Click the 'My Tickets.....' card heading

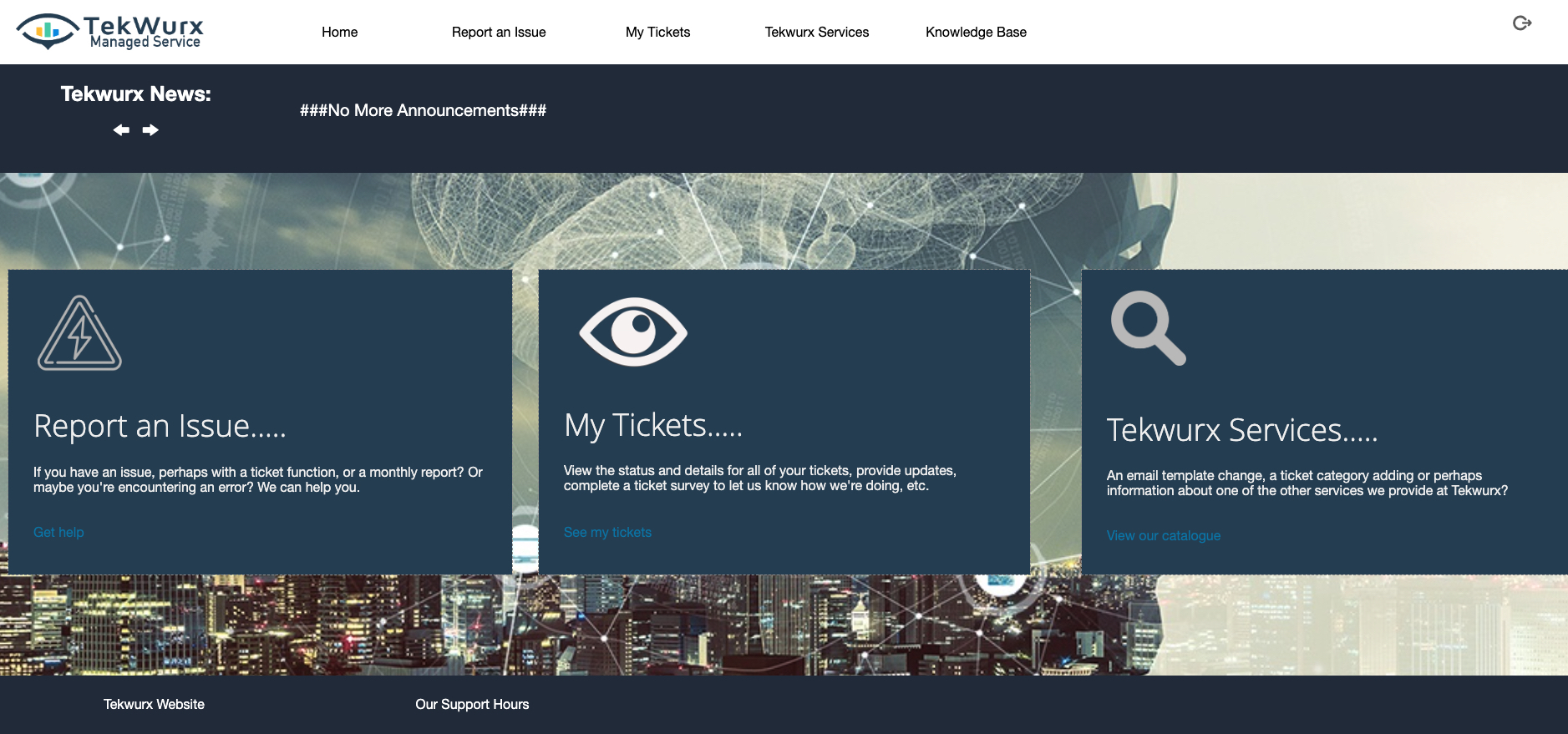pyautogui.click(x=652, y=425)
